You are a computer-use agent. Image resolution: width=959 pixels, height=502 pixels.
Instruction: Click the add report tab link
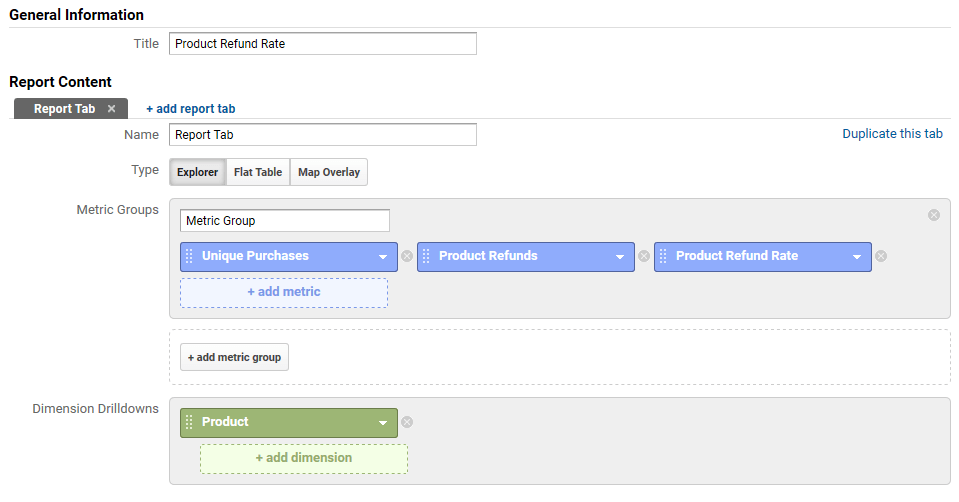pyautogui.click(x=190, y=109)
